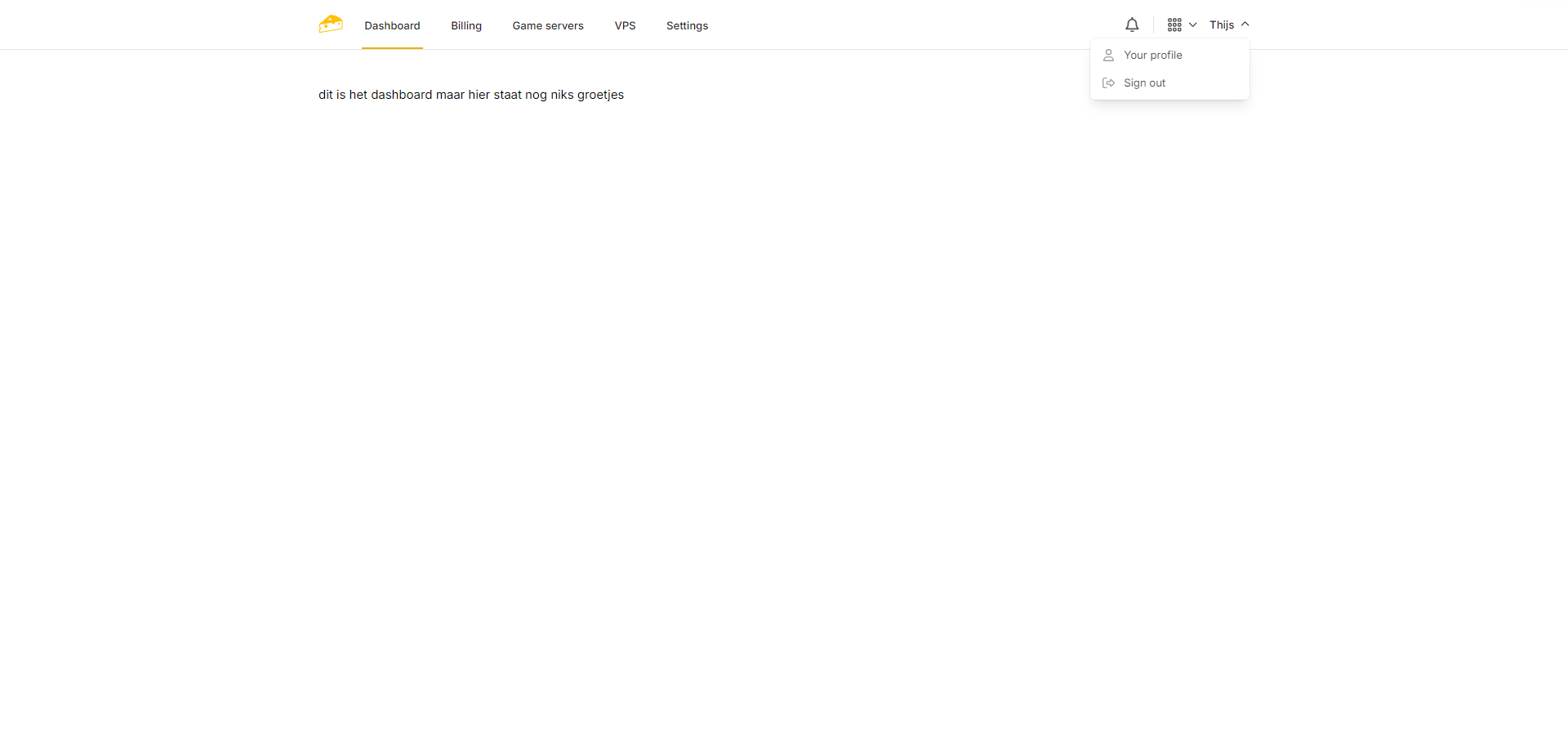The height and width of the screenshot is (744, 1568).
Task: Click the yellow underline beneath Dashboard
Action: (x=392, y=48)
